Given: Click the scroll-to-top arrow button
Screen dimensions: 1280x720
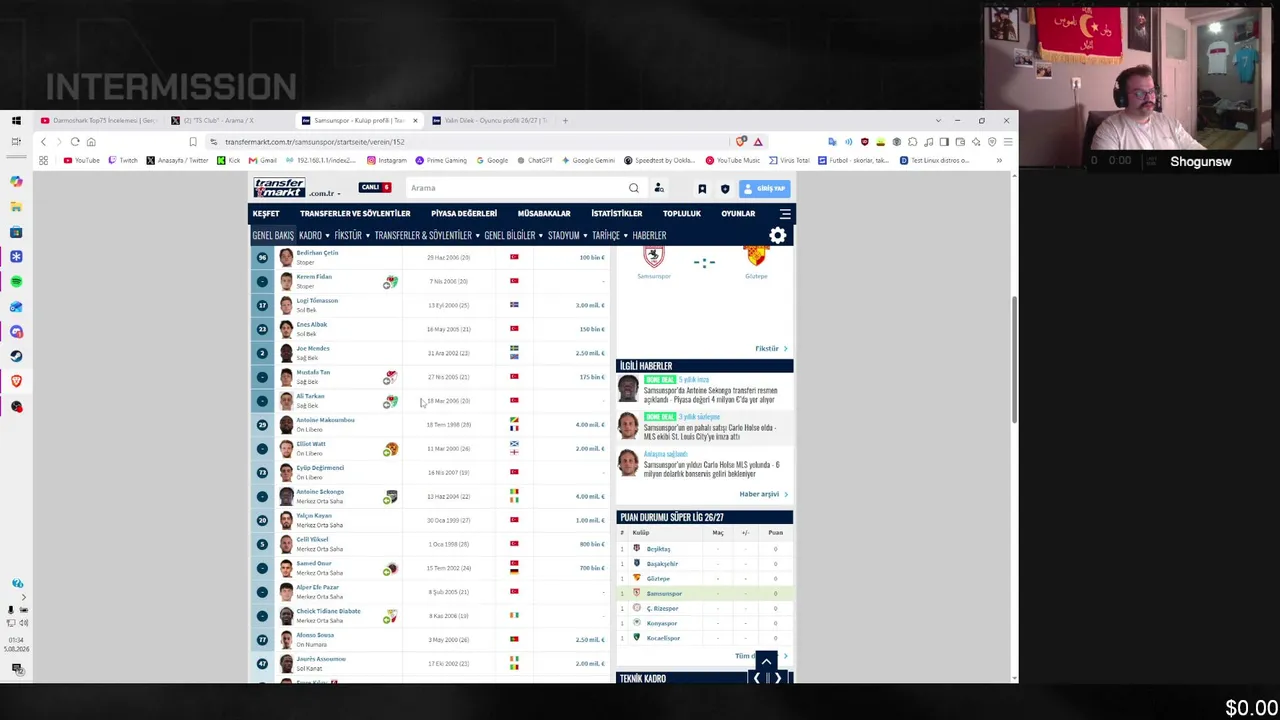Looking at the screenshot, I should pos(766,661).
